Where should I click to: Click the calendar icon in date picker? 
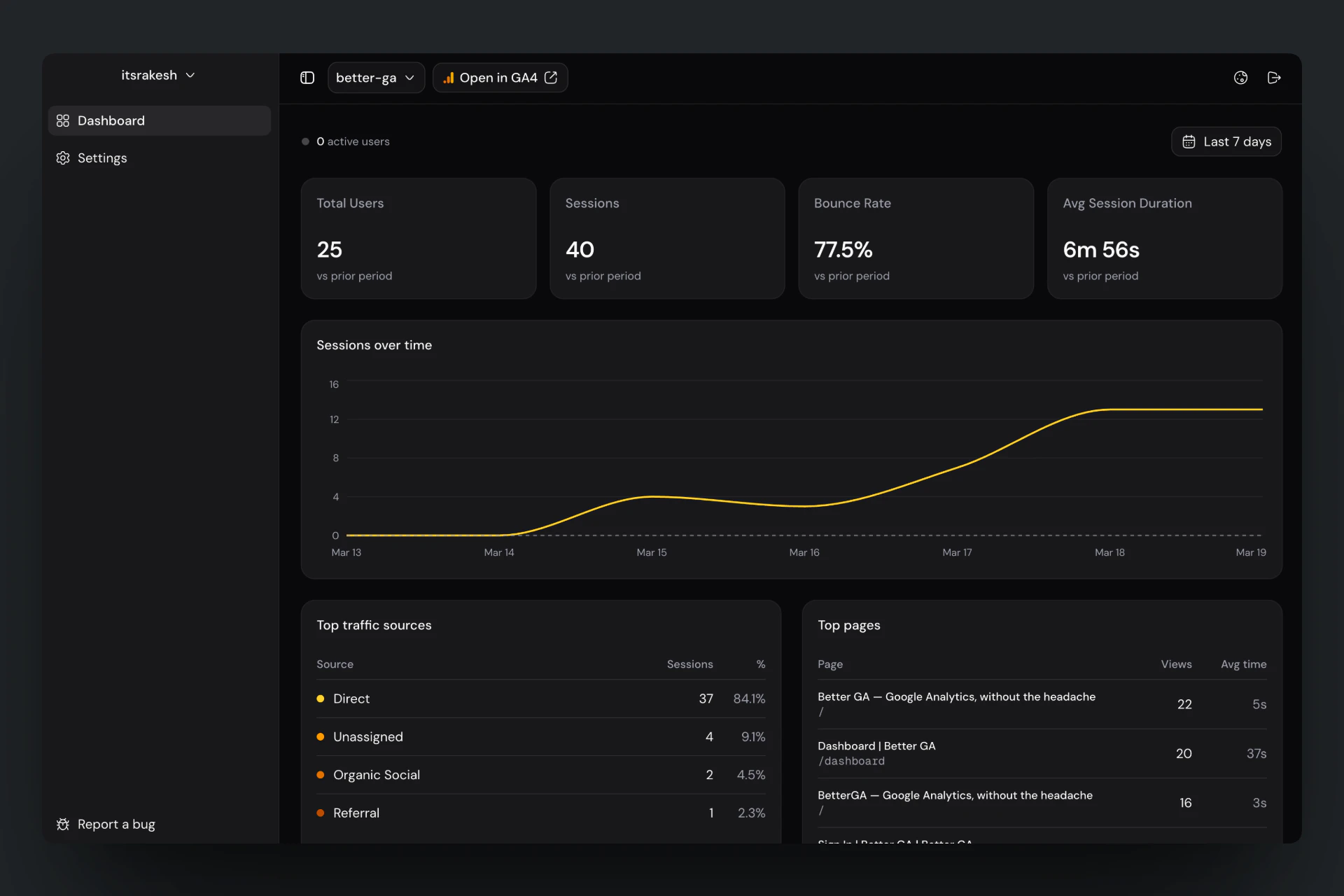pyautogui.click(x=1189, y=141)
